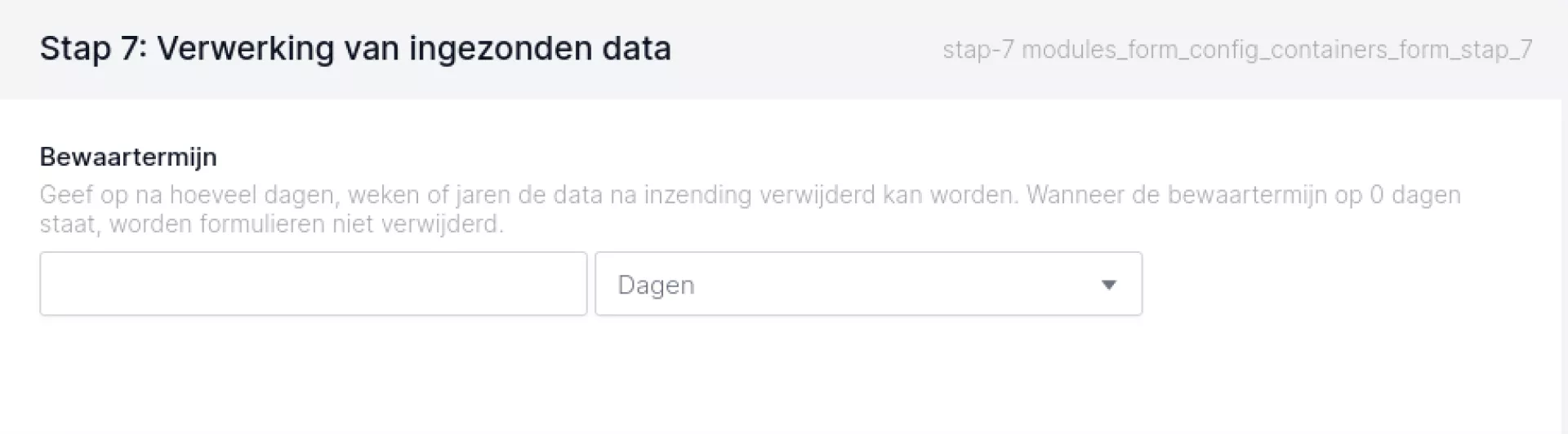Expand the retention period unit selector

(x=867, y=284)
